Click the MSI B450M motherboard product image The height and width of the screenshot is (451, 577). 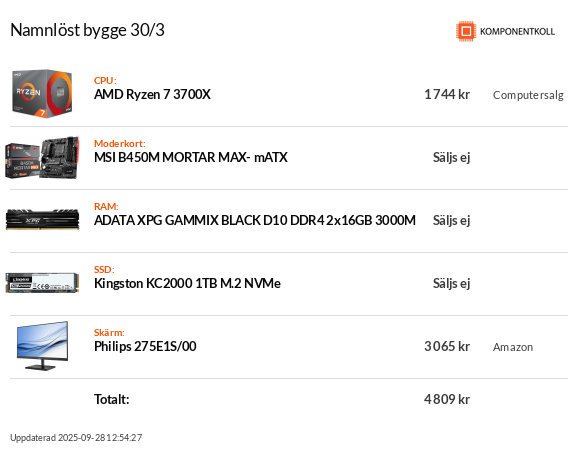click(x=42, y=157)
